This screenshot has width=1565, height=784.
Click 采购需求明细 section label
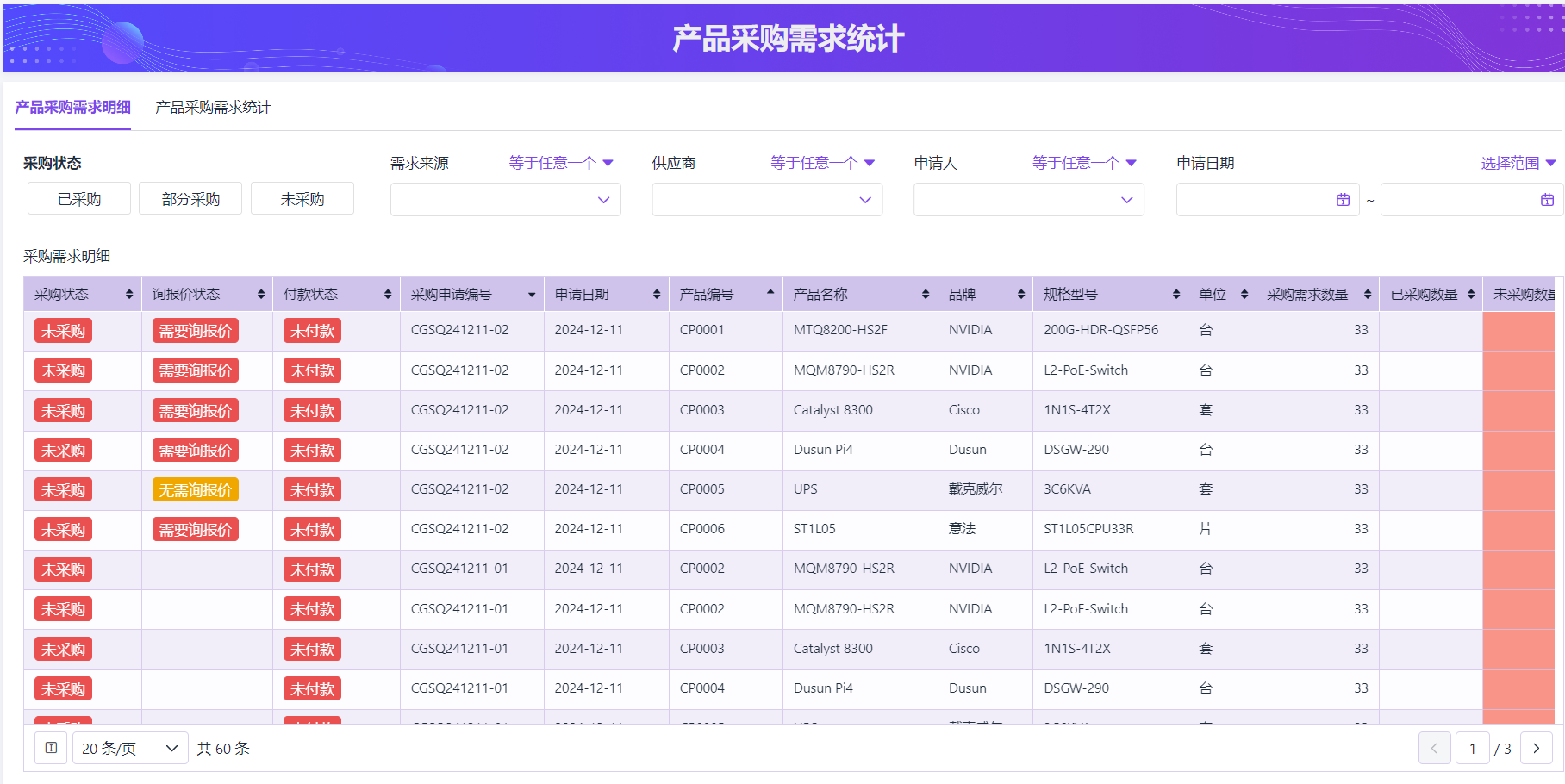pyautogui.click(x=66, y=256)
